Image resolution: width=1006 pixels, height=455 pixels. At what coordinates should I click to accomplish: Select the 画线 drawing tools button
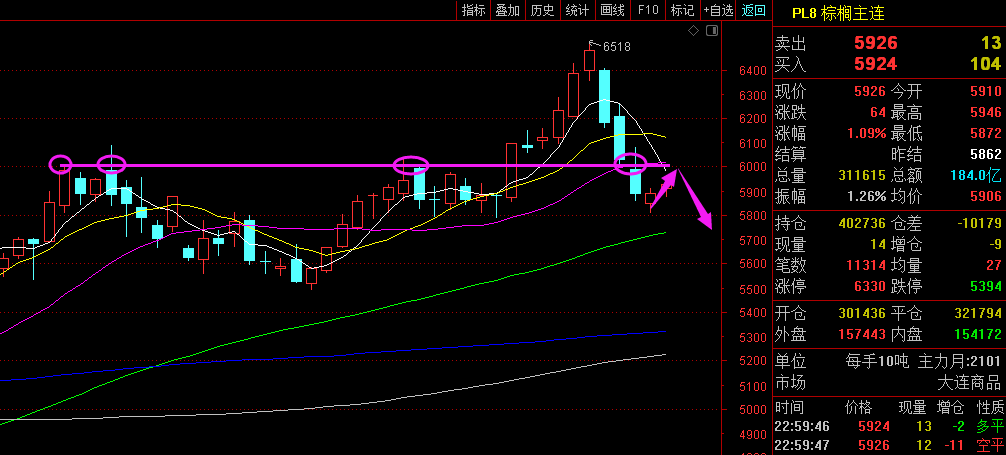(612, 10)
